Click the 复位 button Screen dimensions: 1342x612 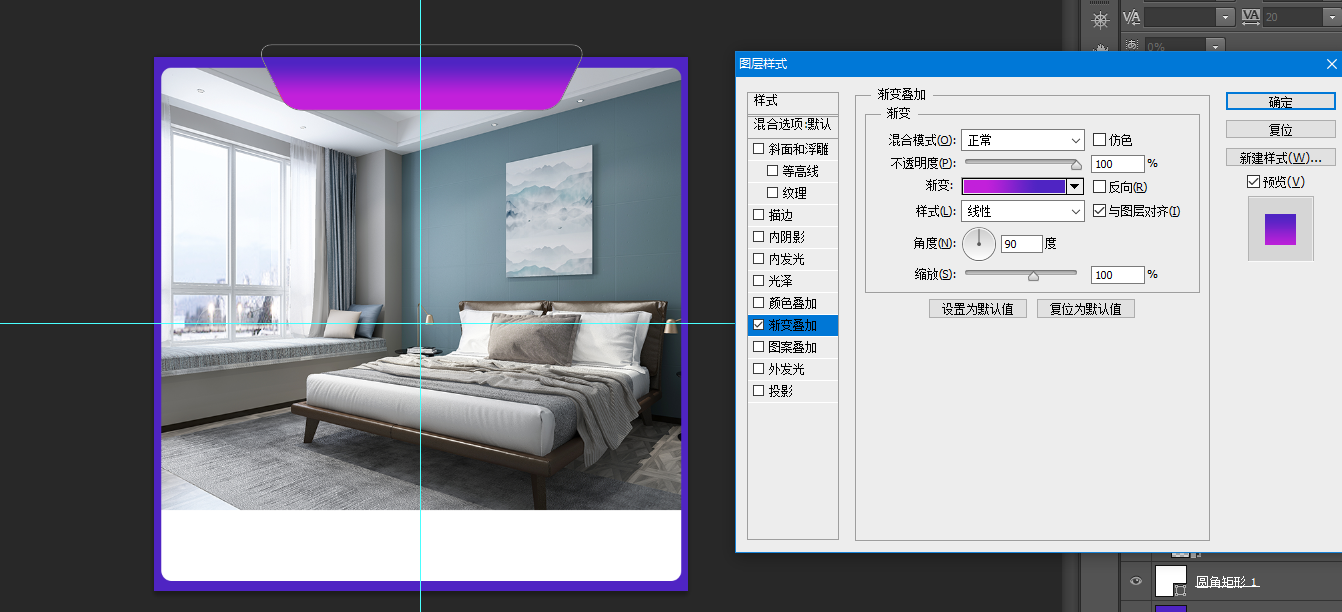1281,130
